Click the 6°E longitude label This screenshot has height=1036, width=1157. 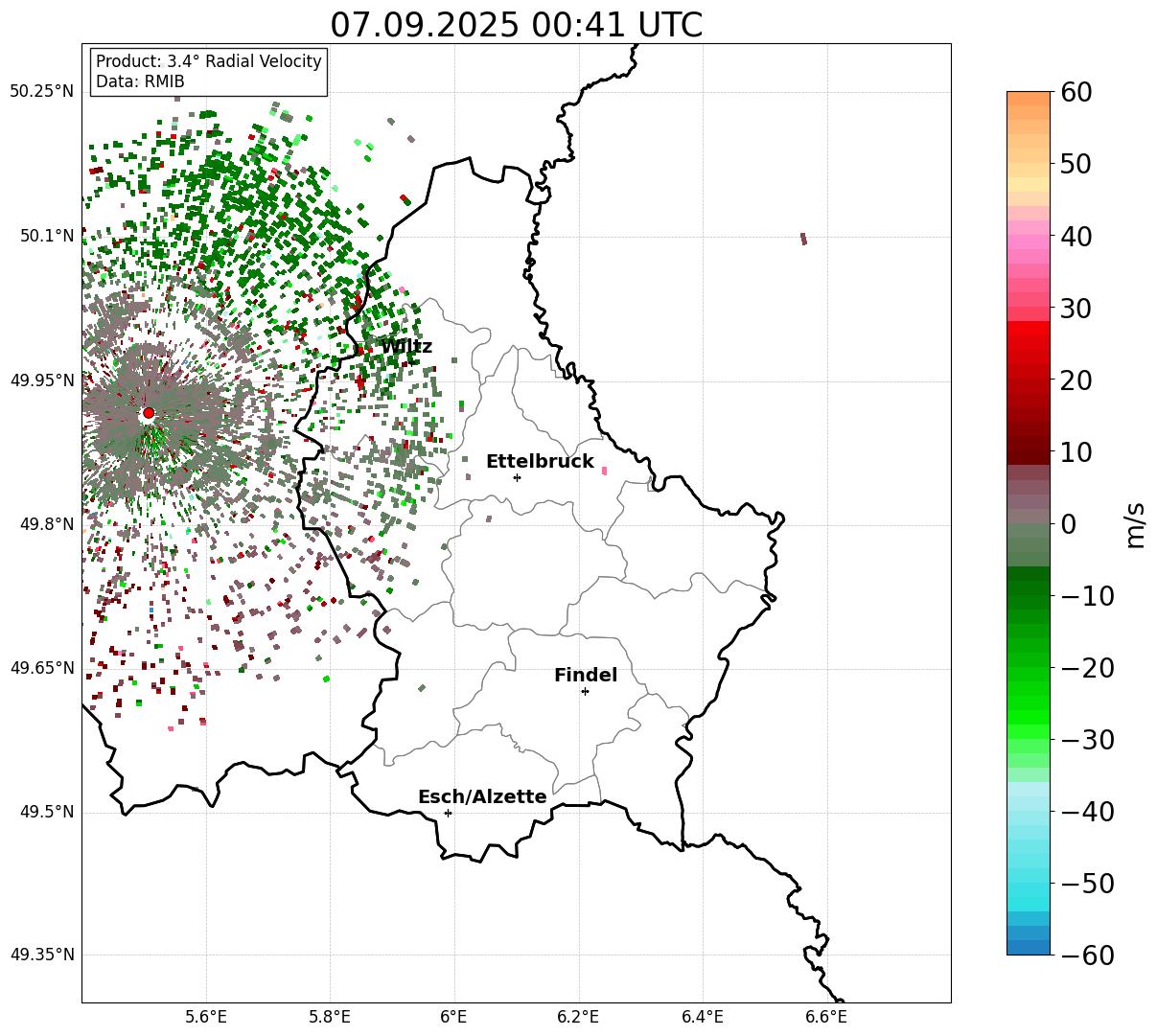[454, 1019]
